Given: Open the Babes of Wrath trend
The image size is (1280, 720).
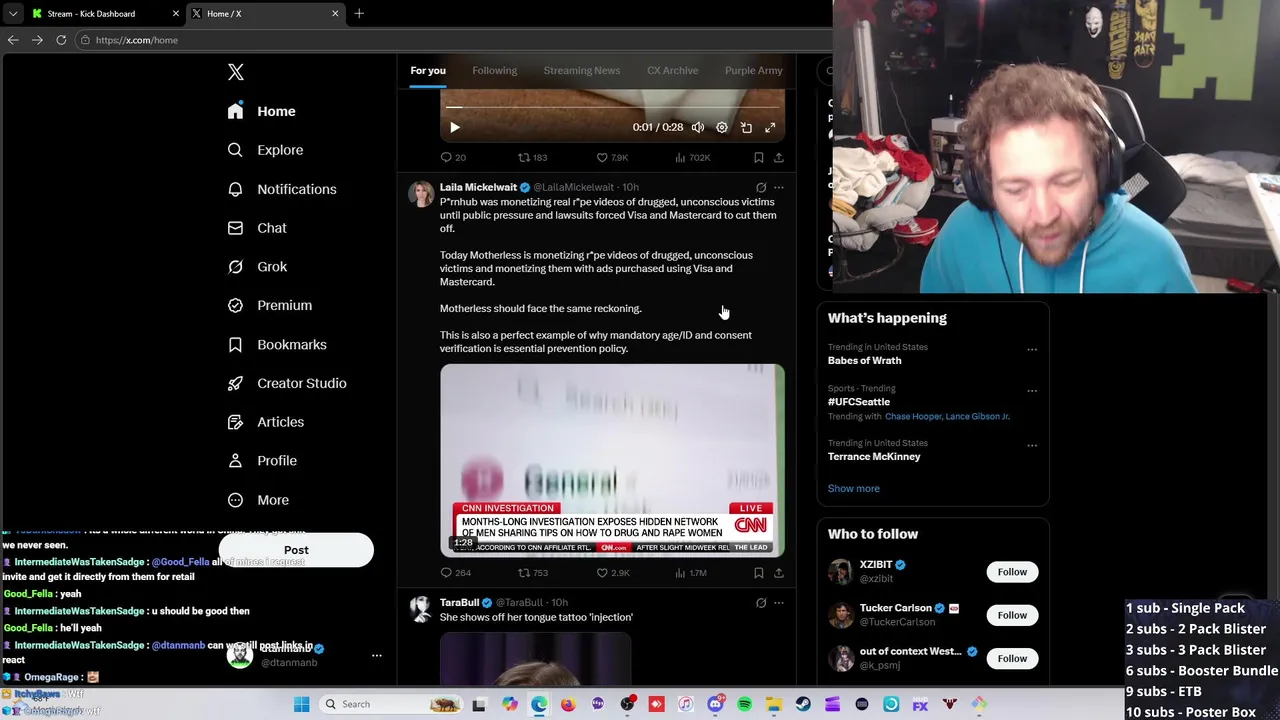Looking at the screenshot, I should pos(864,361).
